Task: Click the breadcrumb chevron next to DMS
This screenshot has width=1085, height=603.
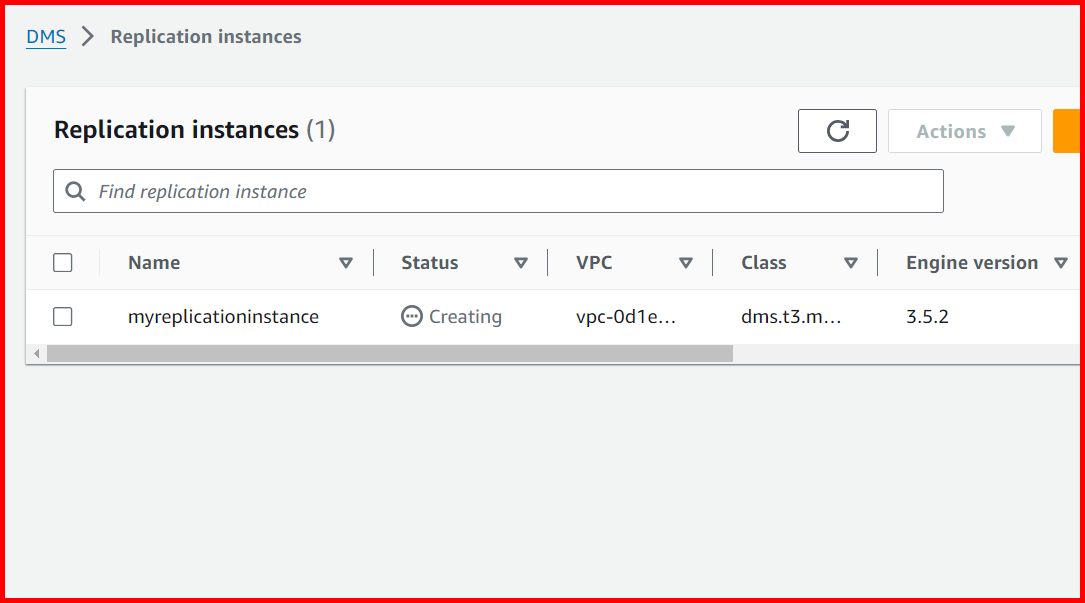Action: point(86,36)
